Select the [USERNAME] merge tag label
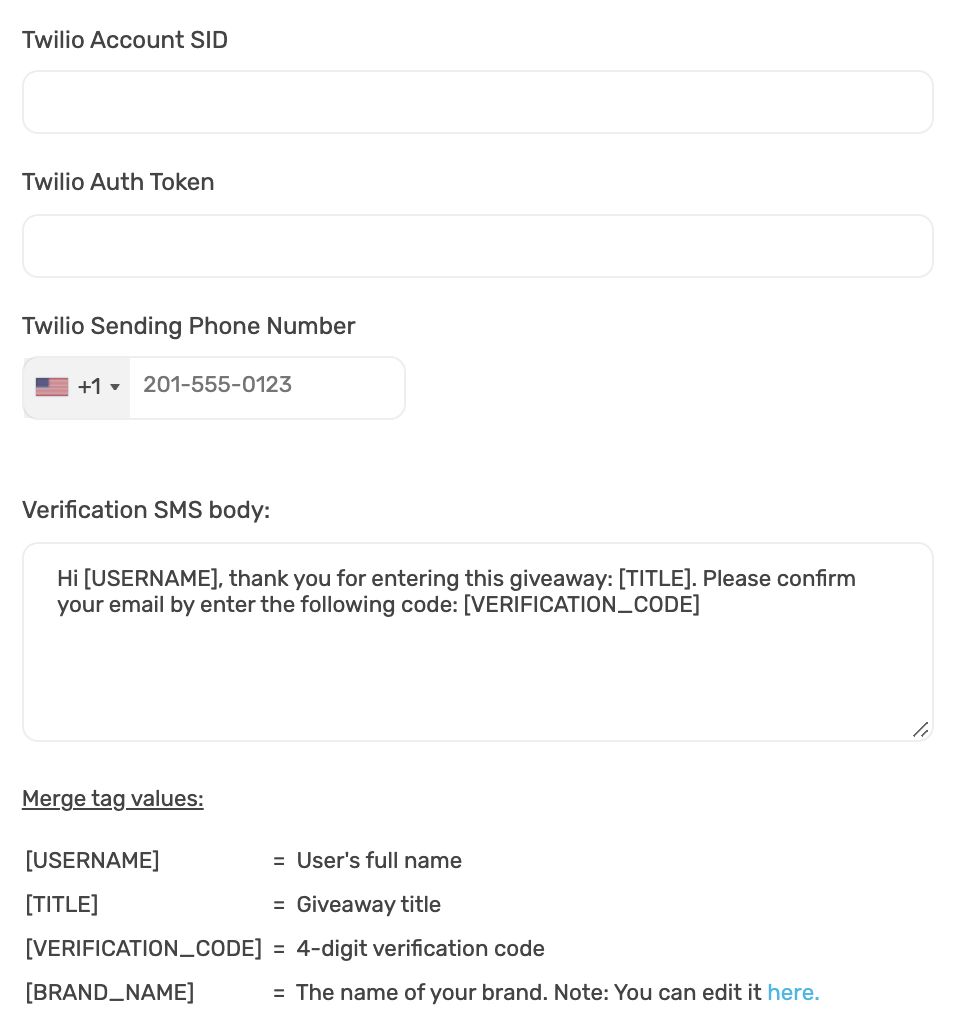This screenshot has height=1030, width=960. [91, 860]
